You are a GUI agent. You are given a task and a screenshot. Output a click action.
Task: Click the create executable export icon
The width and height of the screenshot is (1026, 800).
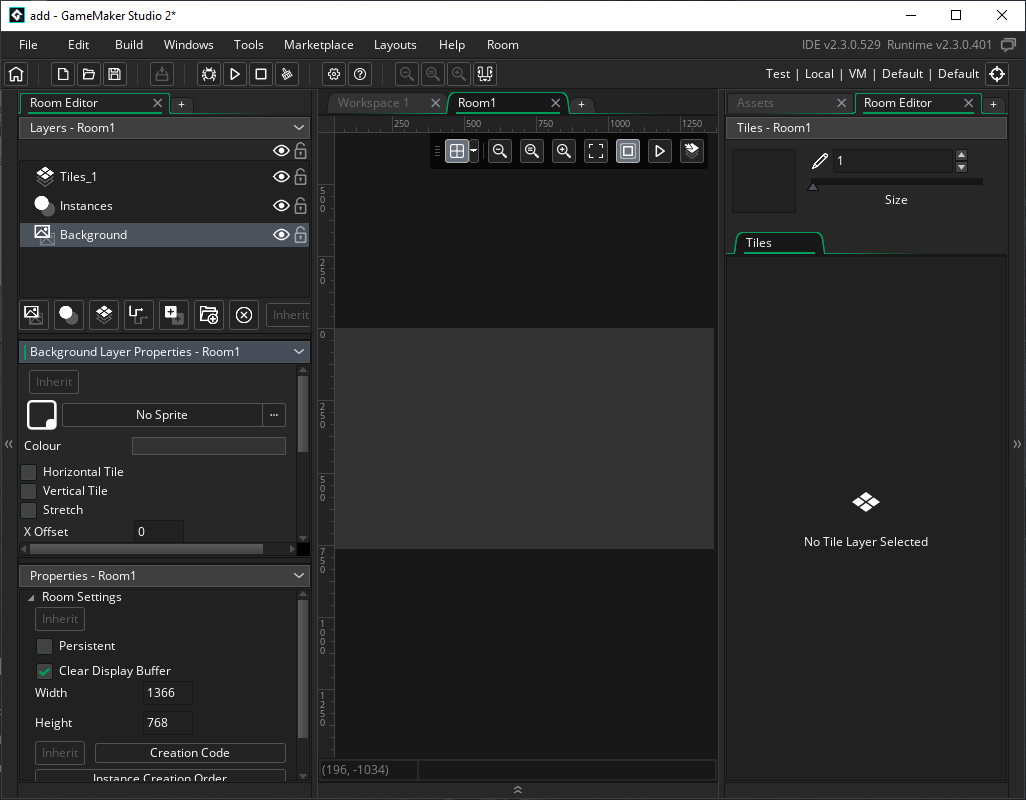click(161, 74)
